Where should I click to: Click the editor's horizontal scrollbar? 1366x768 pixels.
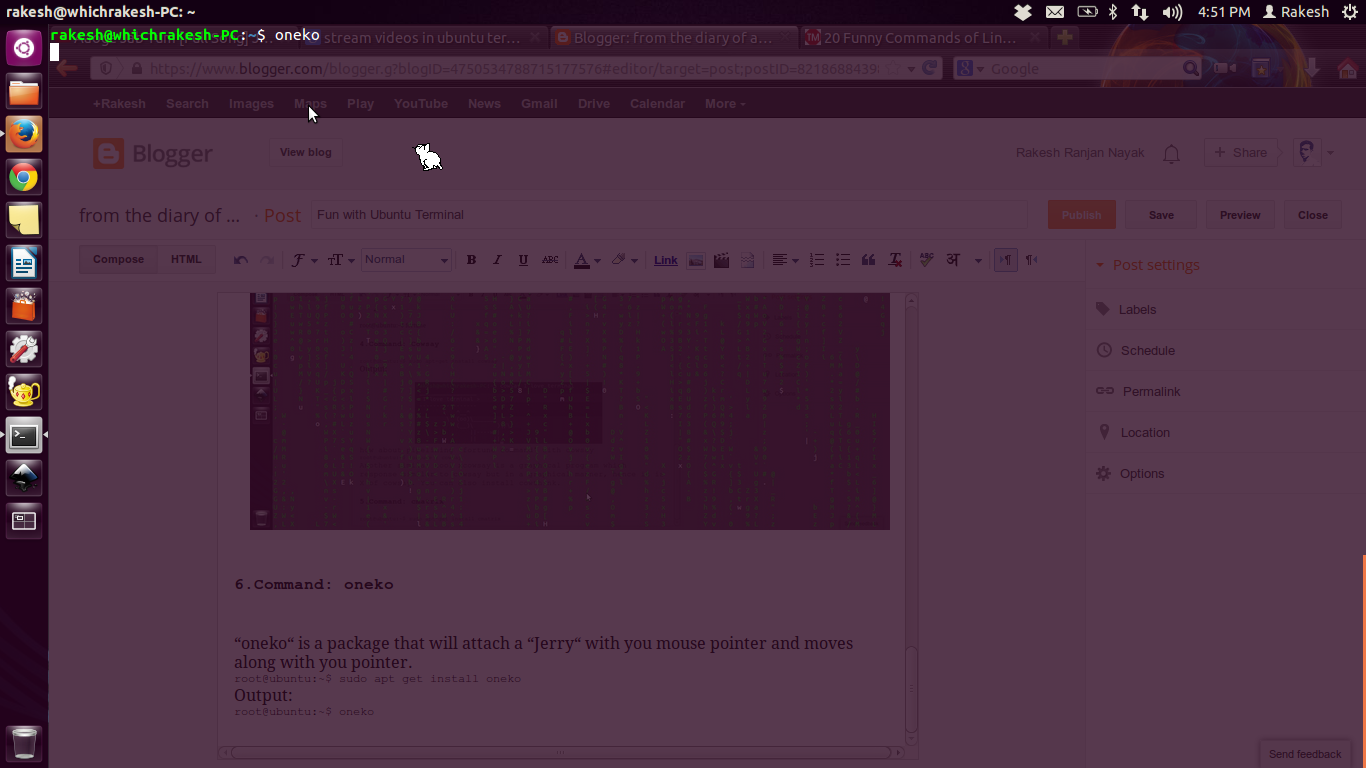coord(560,752)
